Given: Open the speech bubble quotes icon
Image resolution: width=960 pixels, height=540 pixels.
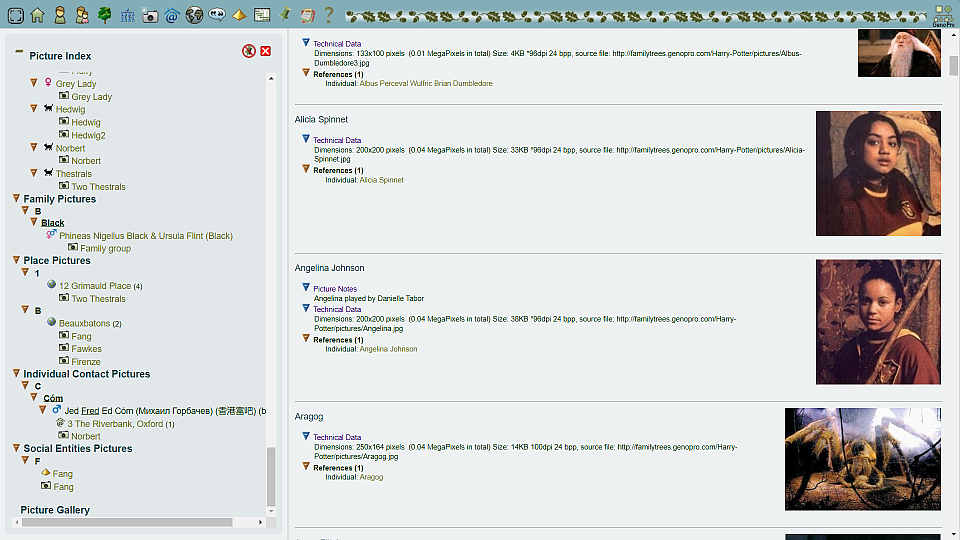Looking at the screenshot, I should (x=217, y=14).
